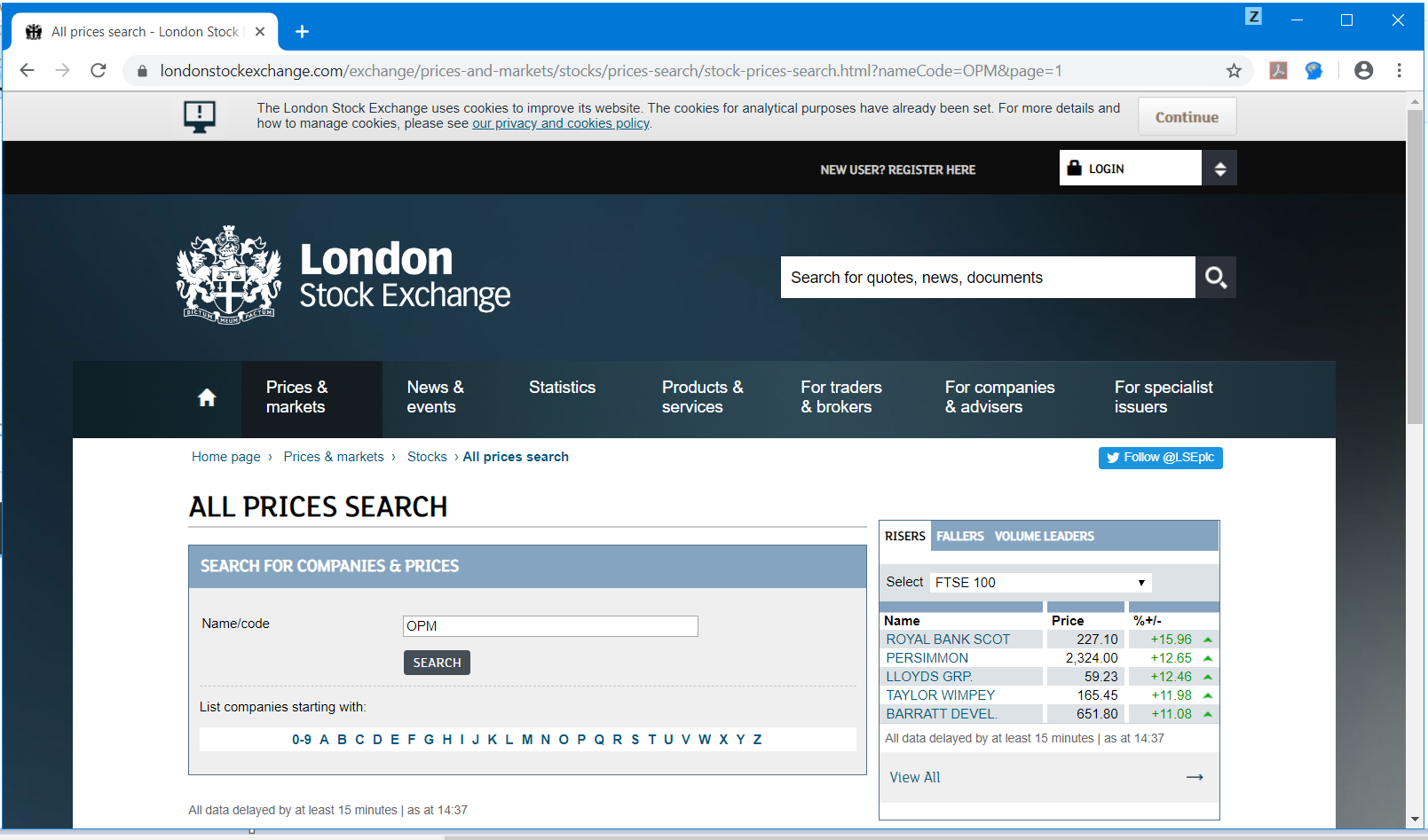Click Follow @LSEplc Twitter button
Screen dimensions: 1428x840
(1160, 458)
